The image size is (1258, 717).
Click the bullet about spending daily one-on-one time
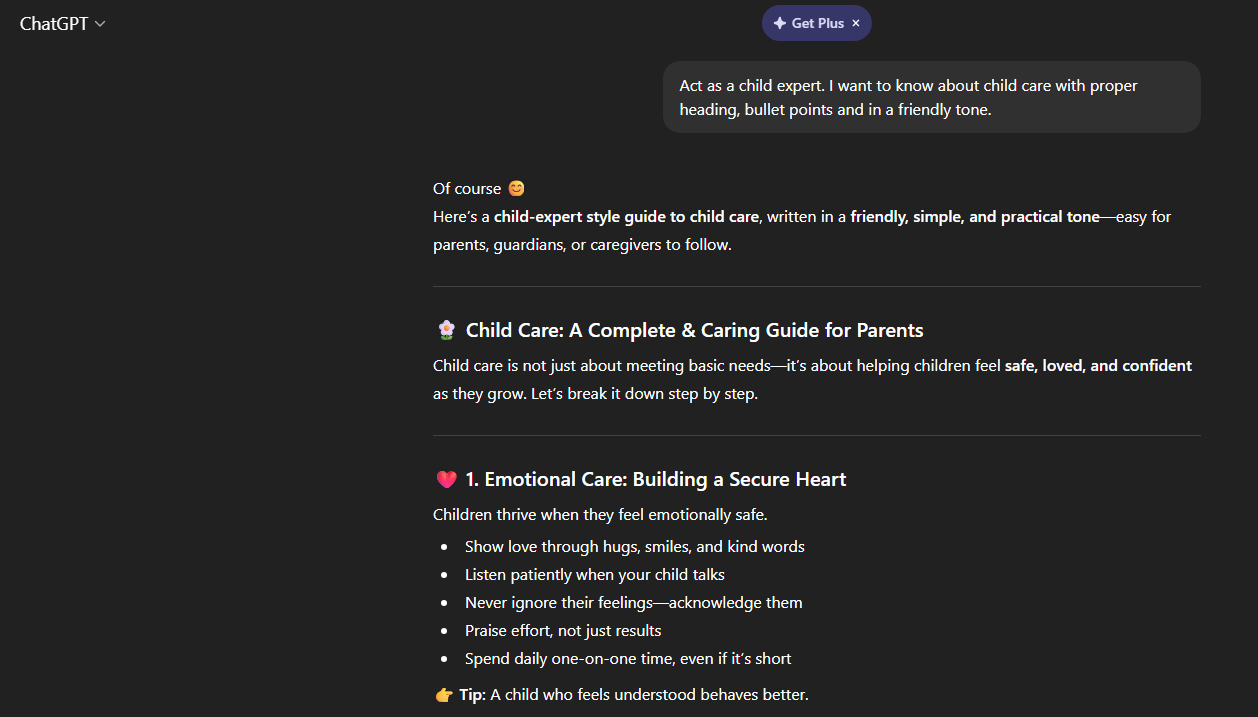[628, 658]
